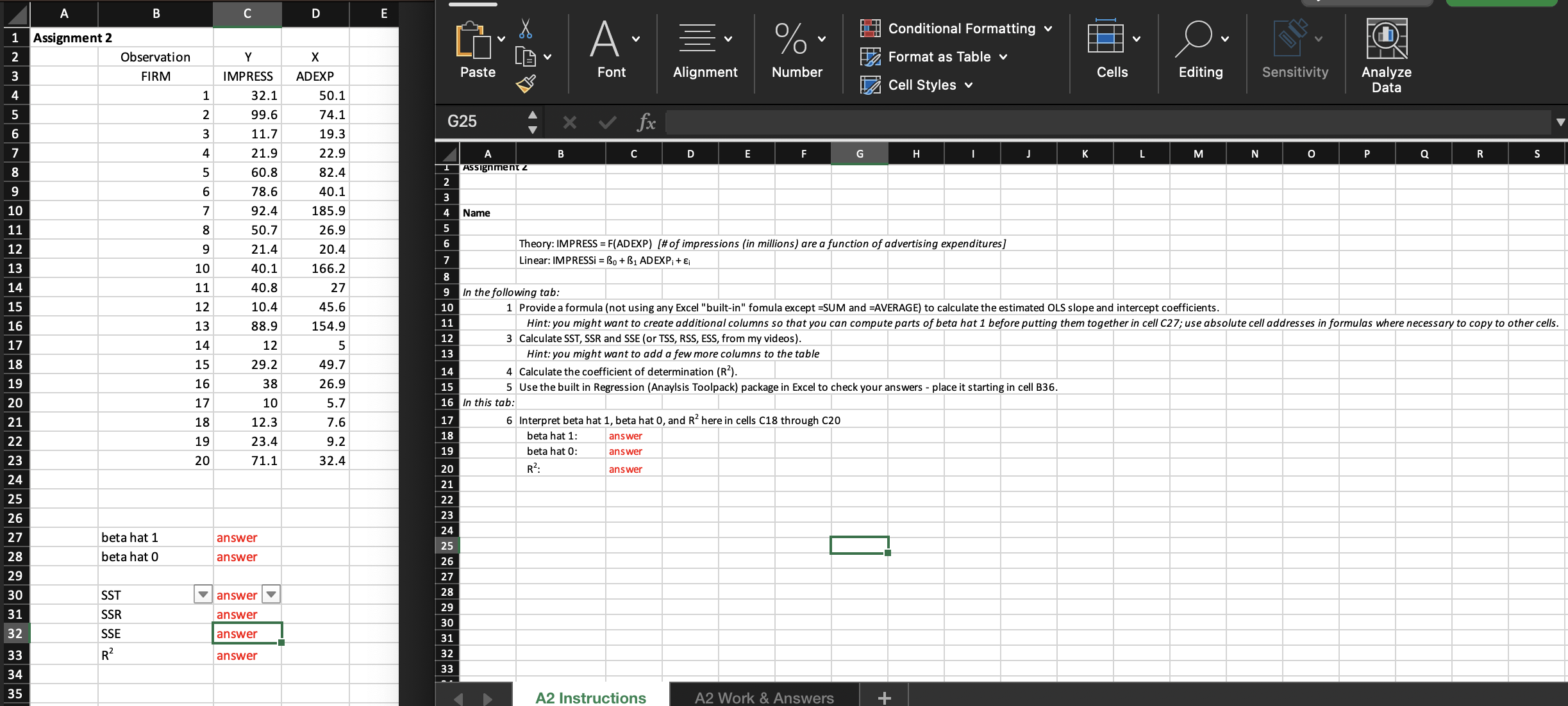Image resolution: width=1568 pixels, height=706 pixels.
Task: Click the Number percent icon
Action: (789, 38)
